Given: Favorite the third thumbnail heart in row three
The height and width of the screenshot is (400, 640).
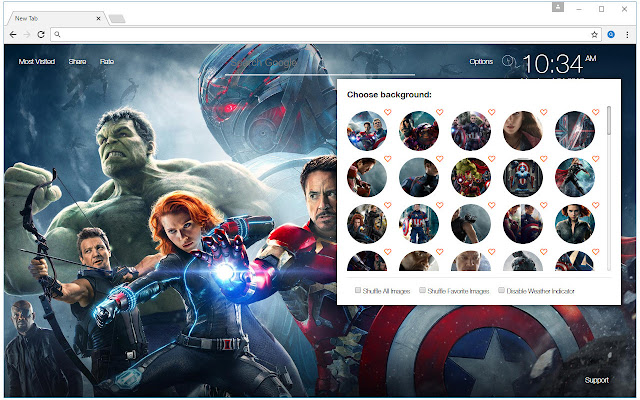Looking at the screenshot, I should pyautogui.click(x=491, y=205).
